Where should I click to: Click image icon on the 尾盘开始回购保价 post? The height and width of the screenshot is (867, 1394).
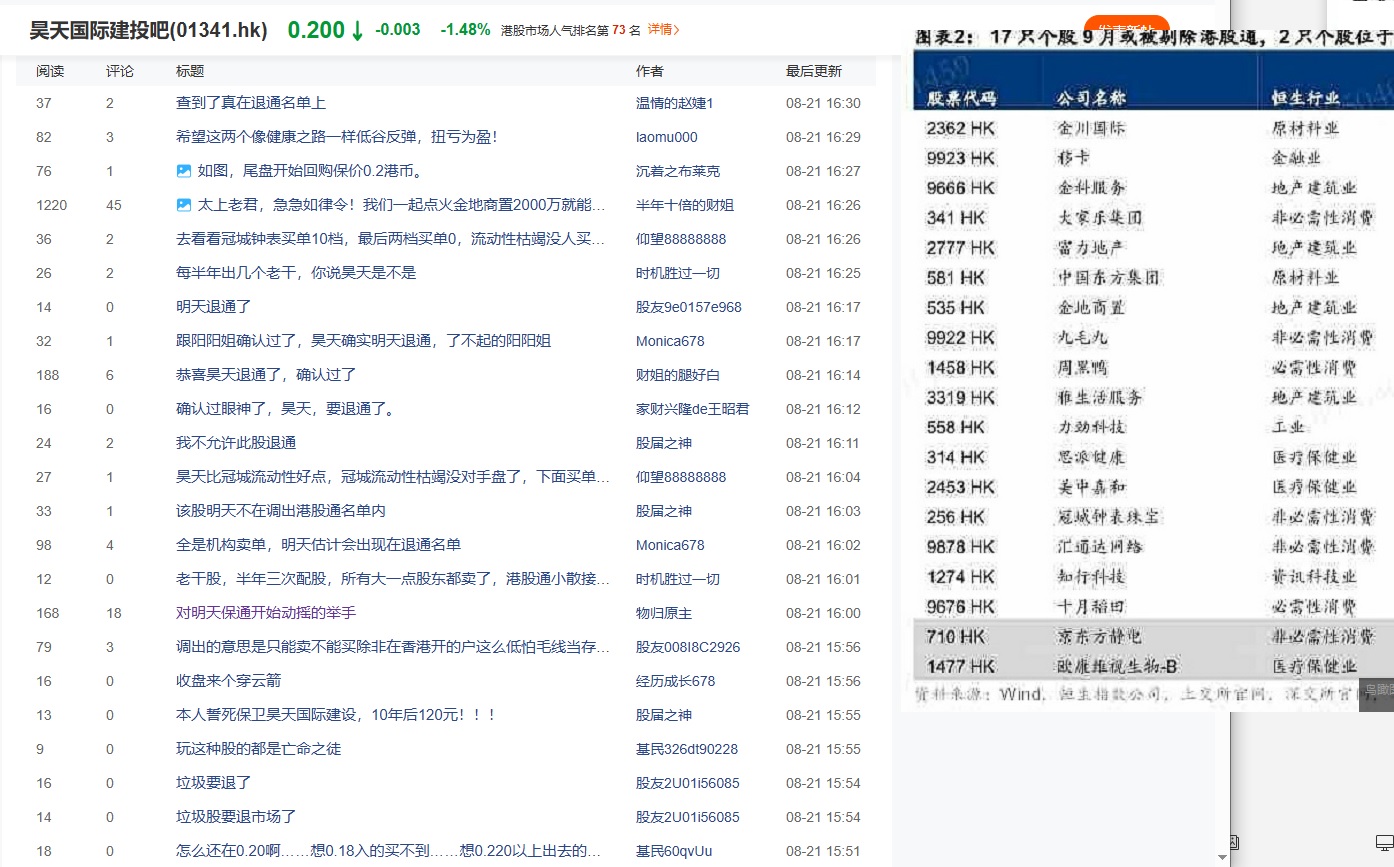[183, 171]
